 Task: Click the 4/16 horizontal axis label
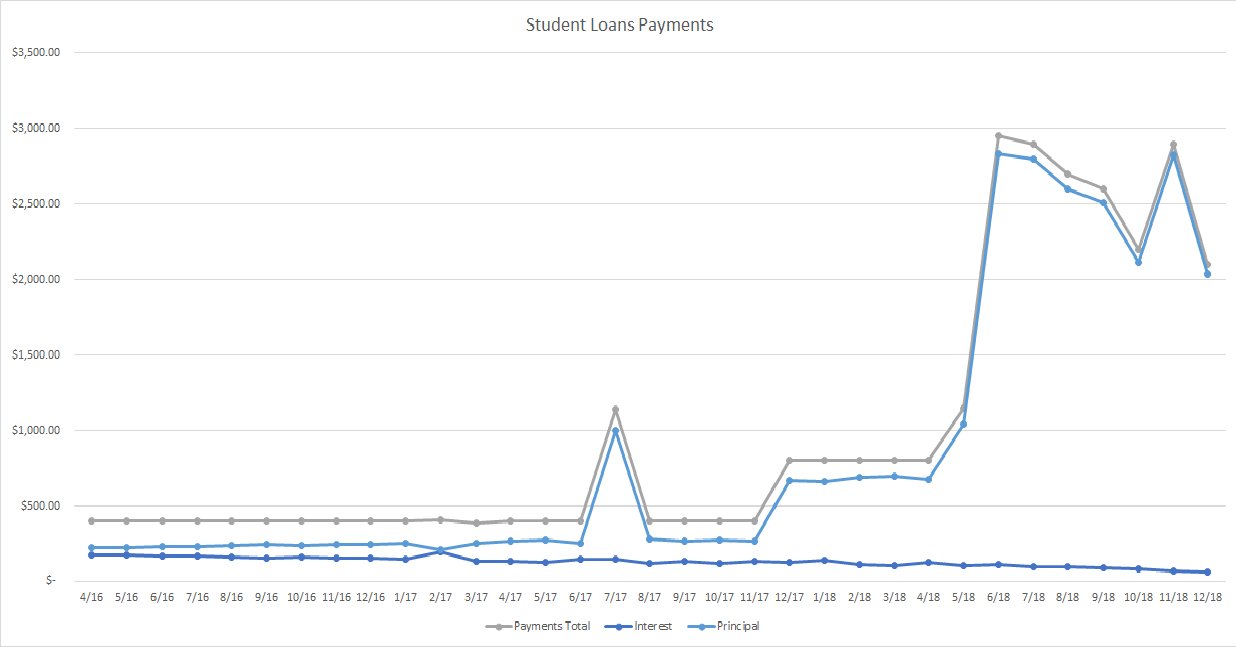[92, 597]
